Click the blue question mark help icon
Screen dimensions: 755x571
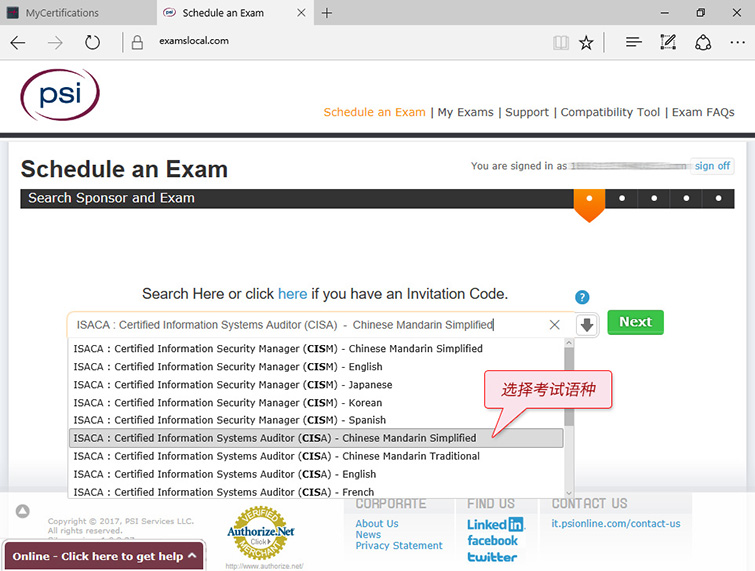582,297
